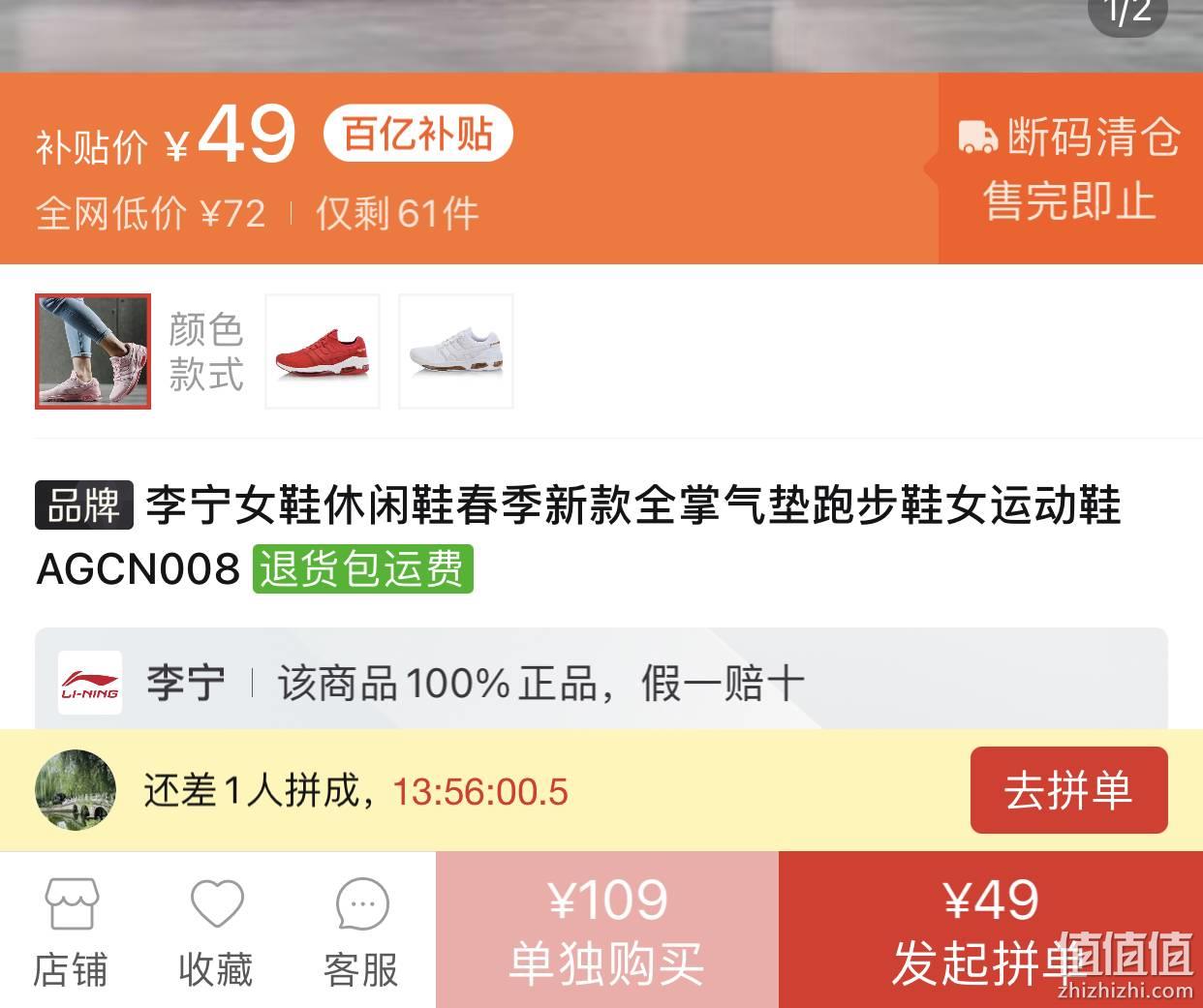Tap the 退货包运费 free return tag
Image resolution: width=1203 pixels, height=1008 pixels.
click(363, 568)
